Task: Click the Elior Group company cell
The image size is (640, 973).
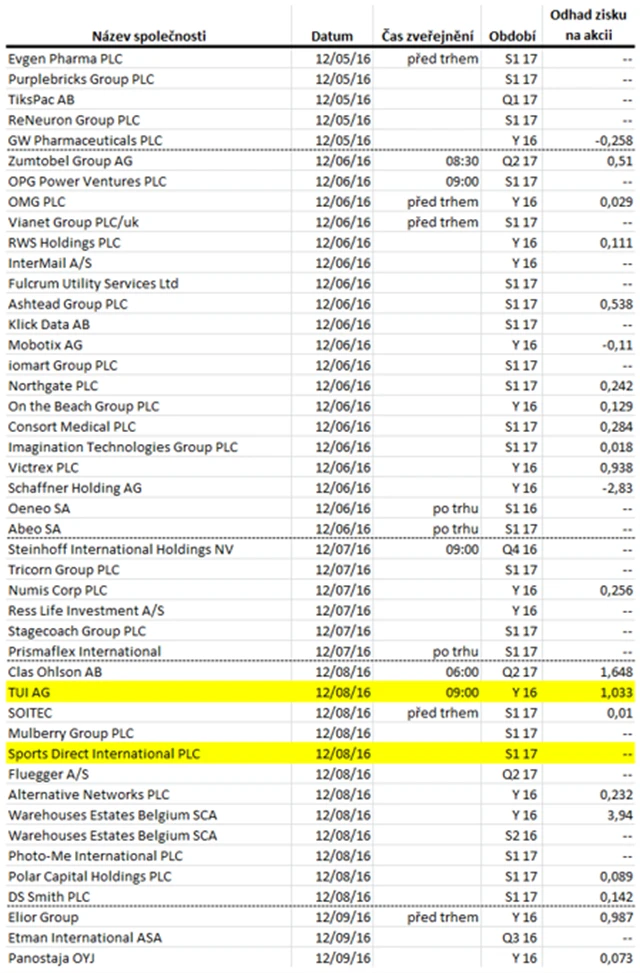Action: pos(43,917)
